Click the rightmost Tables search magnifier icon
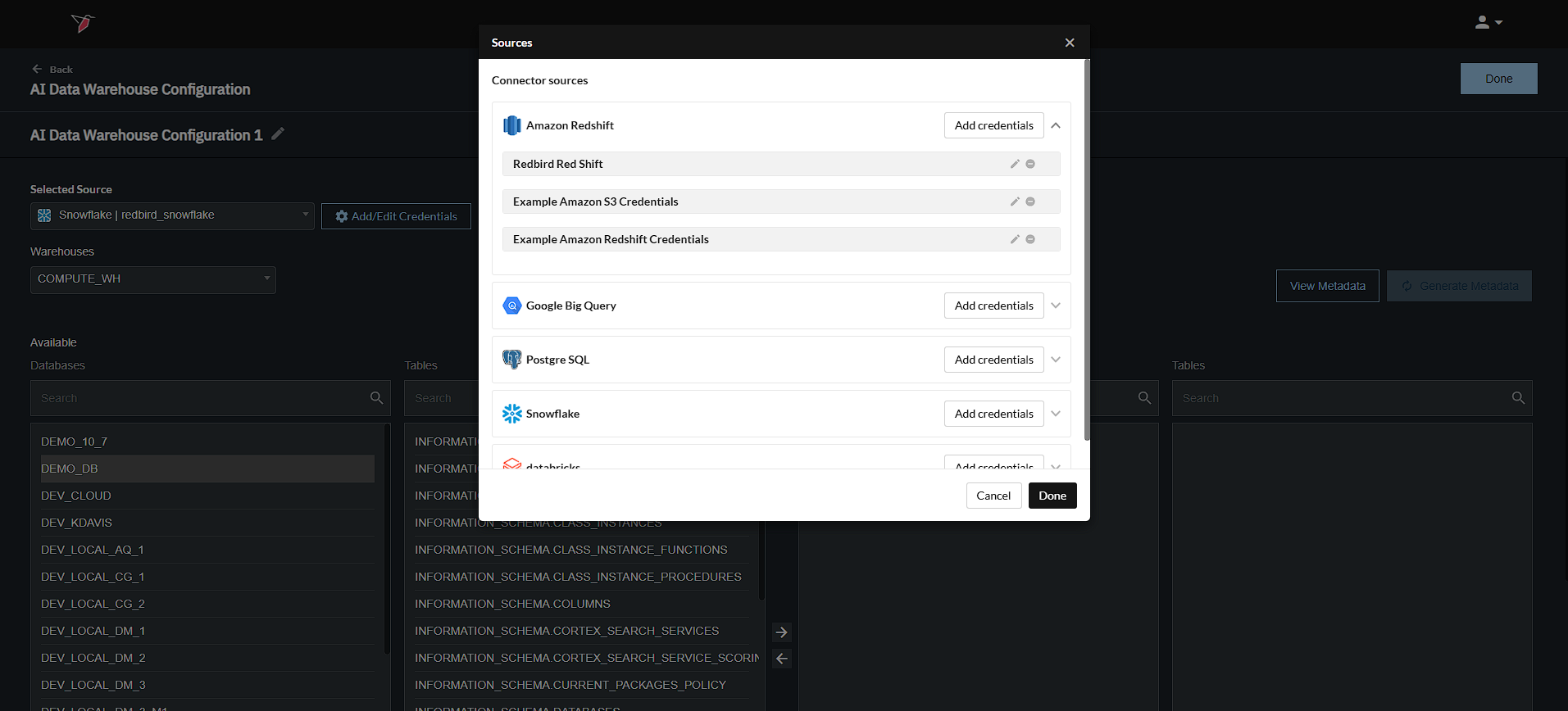This screenshot has height=711, width=1568. coord(1518,398)
